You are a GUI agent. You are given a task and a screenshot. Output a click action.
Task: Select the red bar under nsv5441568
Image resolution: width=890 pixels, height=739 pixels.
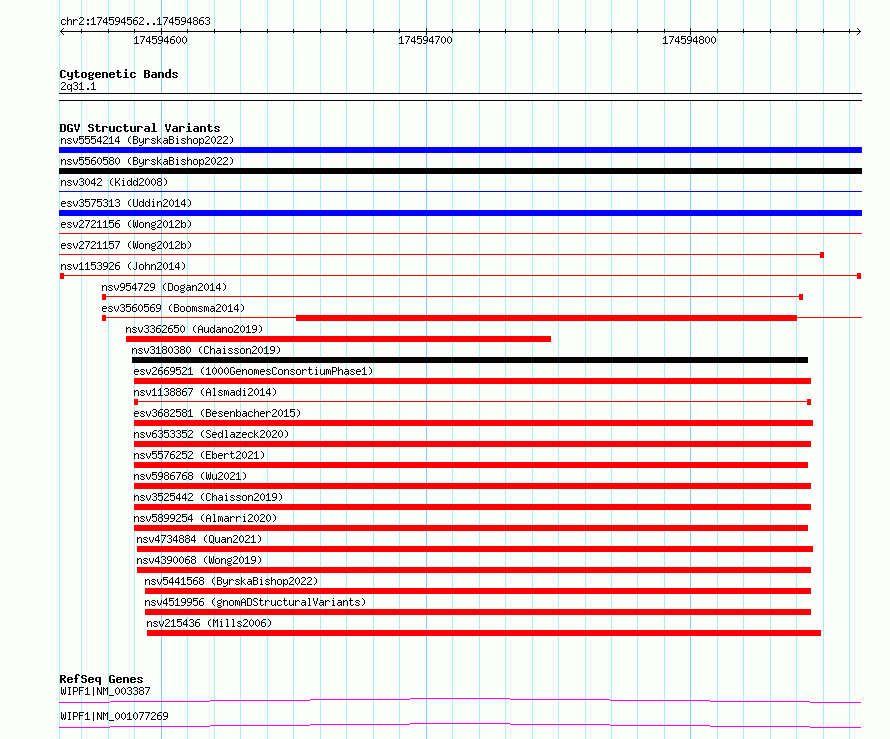click(478, 591)
